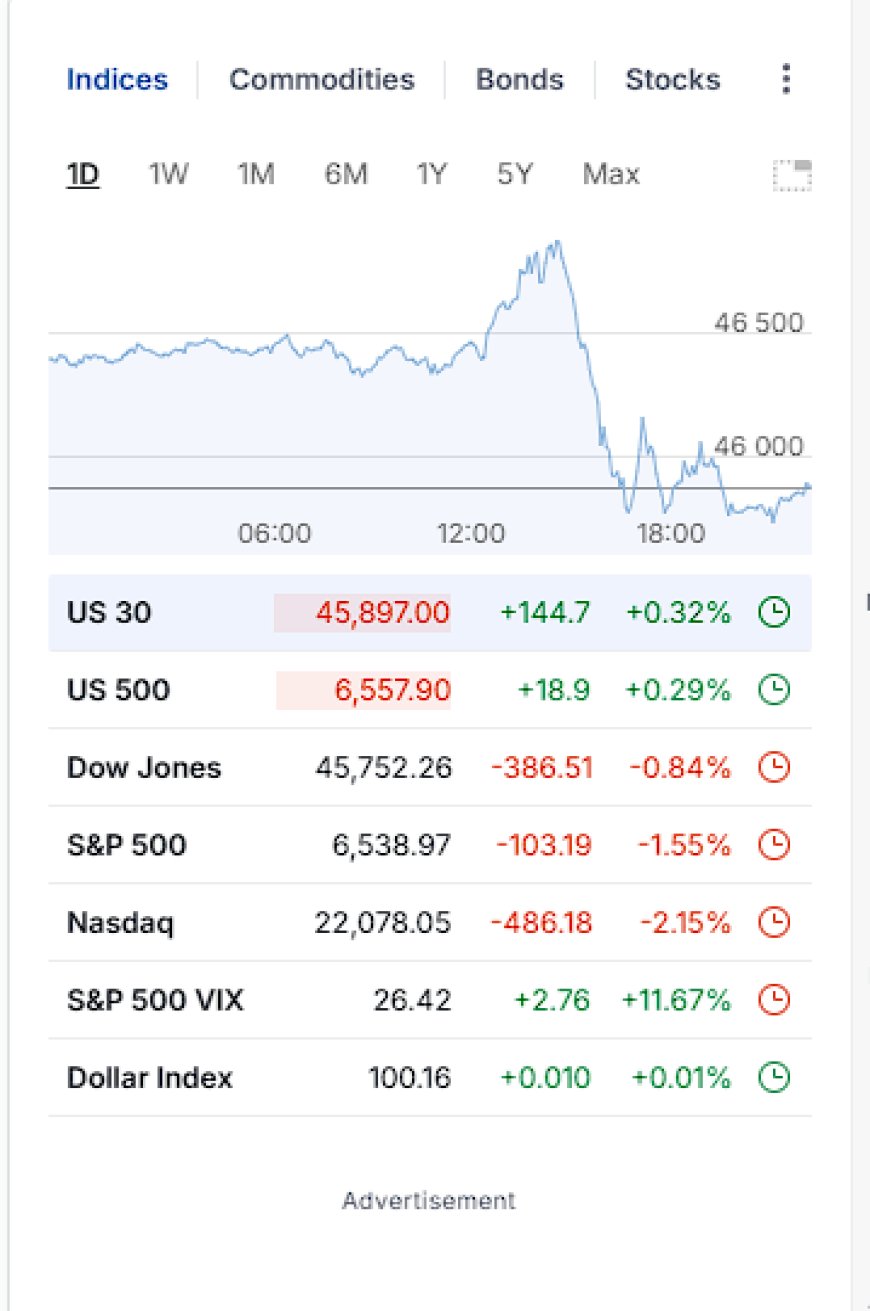Click the chart expand icon beside Max

[x=792, y=175]
